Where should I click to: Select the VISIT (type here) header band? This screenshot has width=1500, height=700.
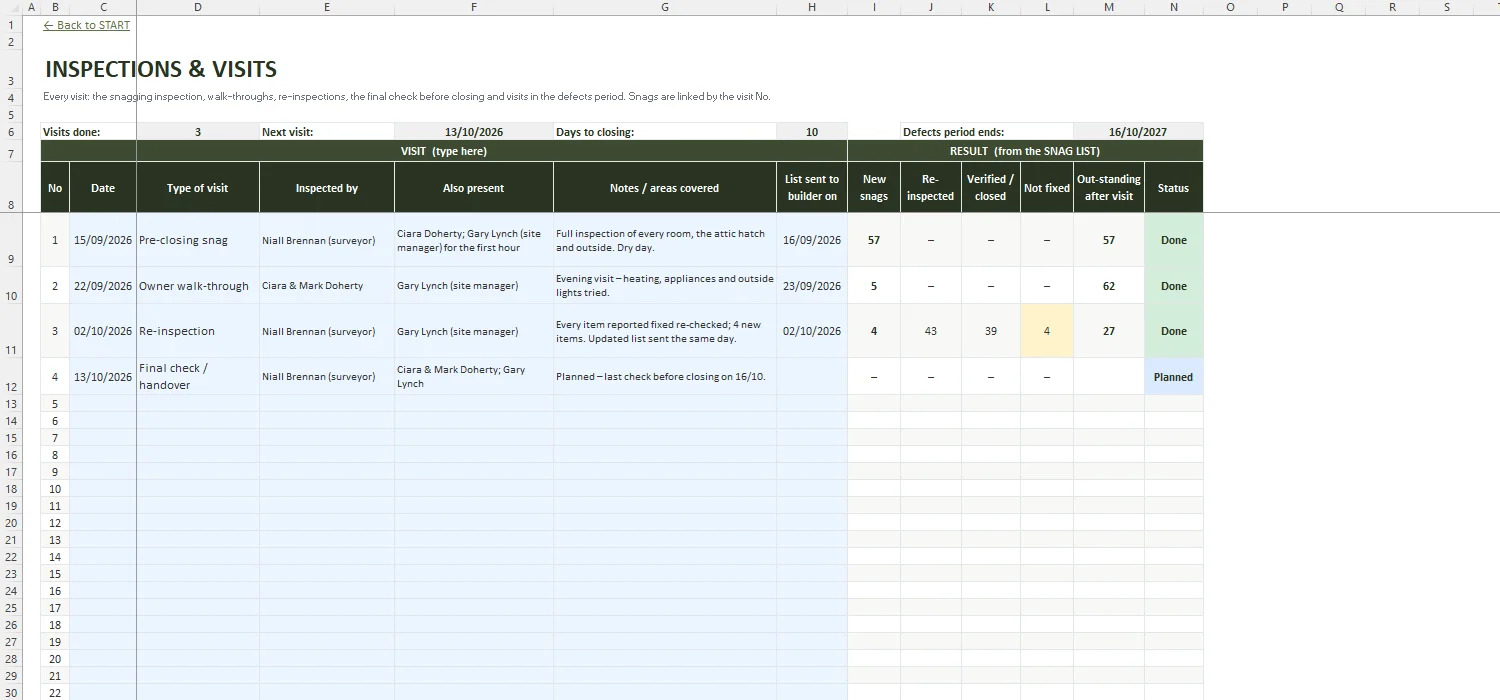click(x=444, y=151)
